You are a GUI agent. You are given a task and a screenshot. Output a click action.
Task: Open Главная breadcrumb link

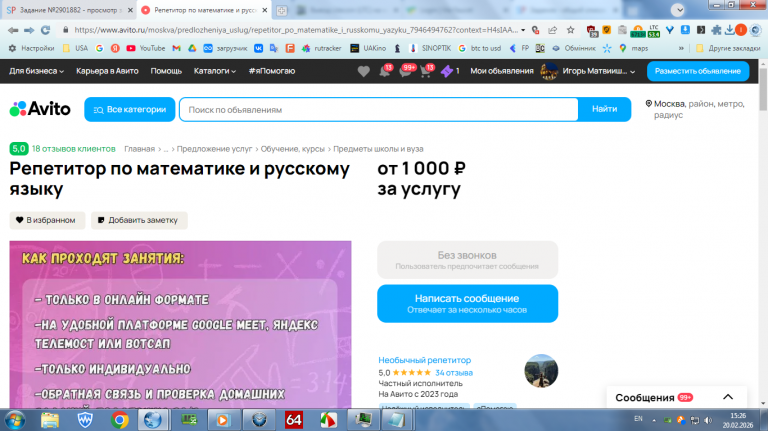point(139,149)
